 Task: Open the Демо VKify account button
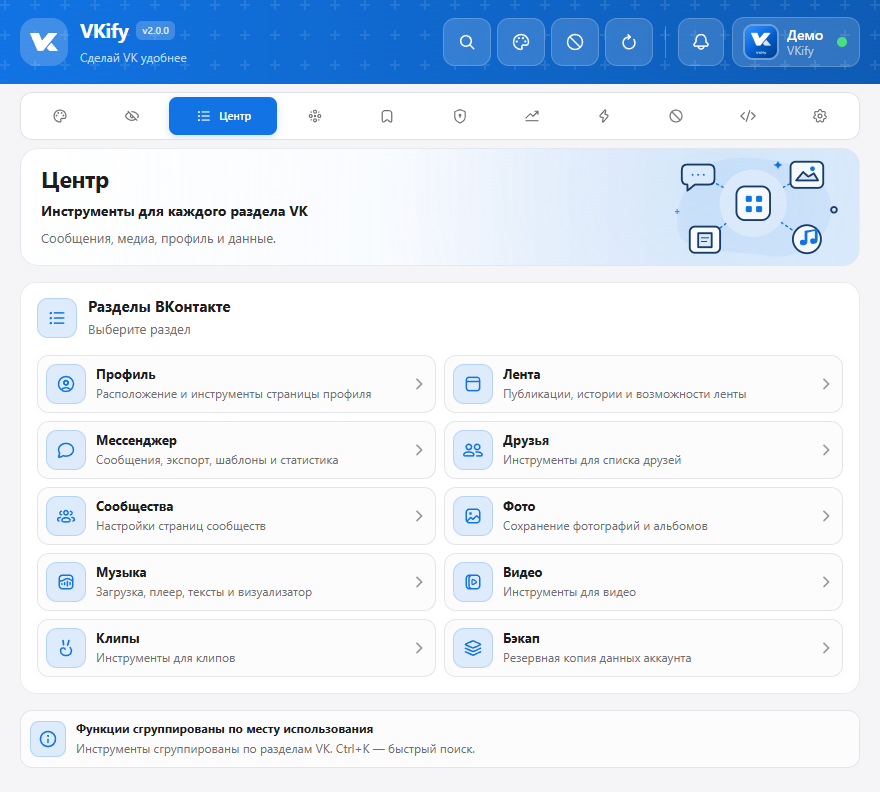(796, 42)
